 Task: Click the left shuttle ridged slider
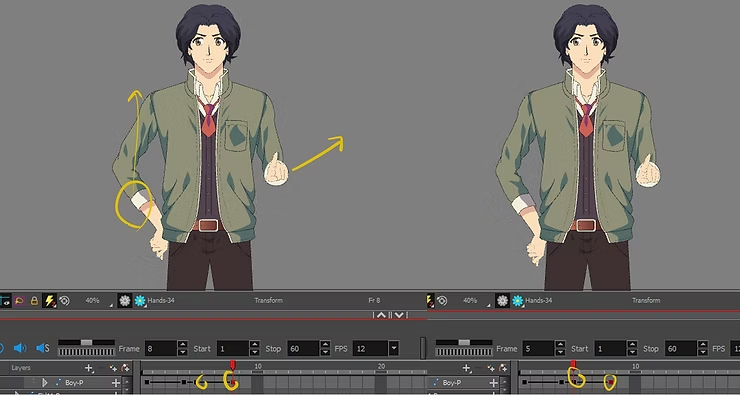pos(86,352)
